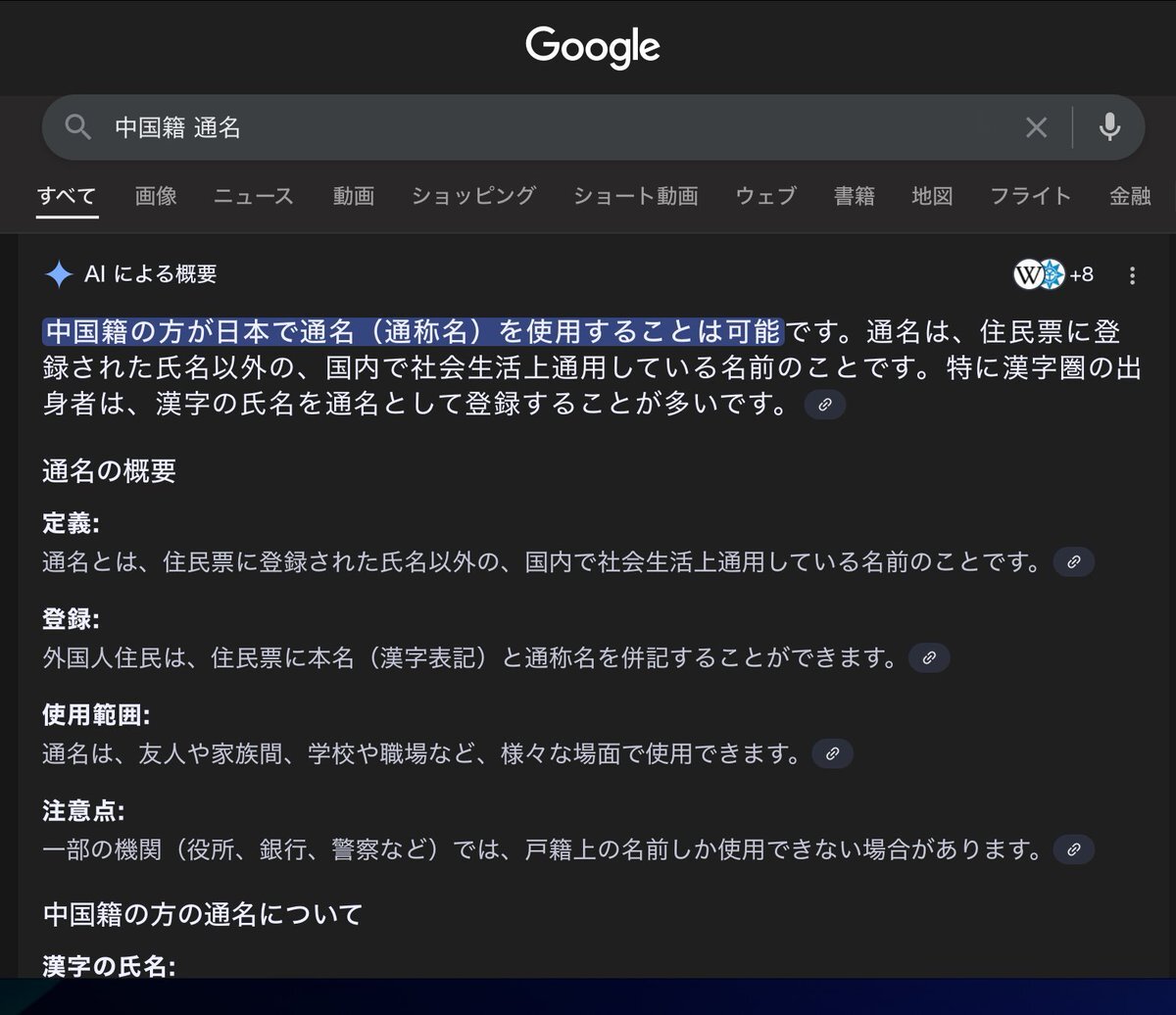Start voice search with microphone icon
This screenshot has width=1176, height=1015.
tap(1109, 127)
